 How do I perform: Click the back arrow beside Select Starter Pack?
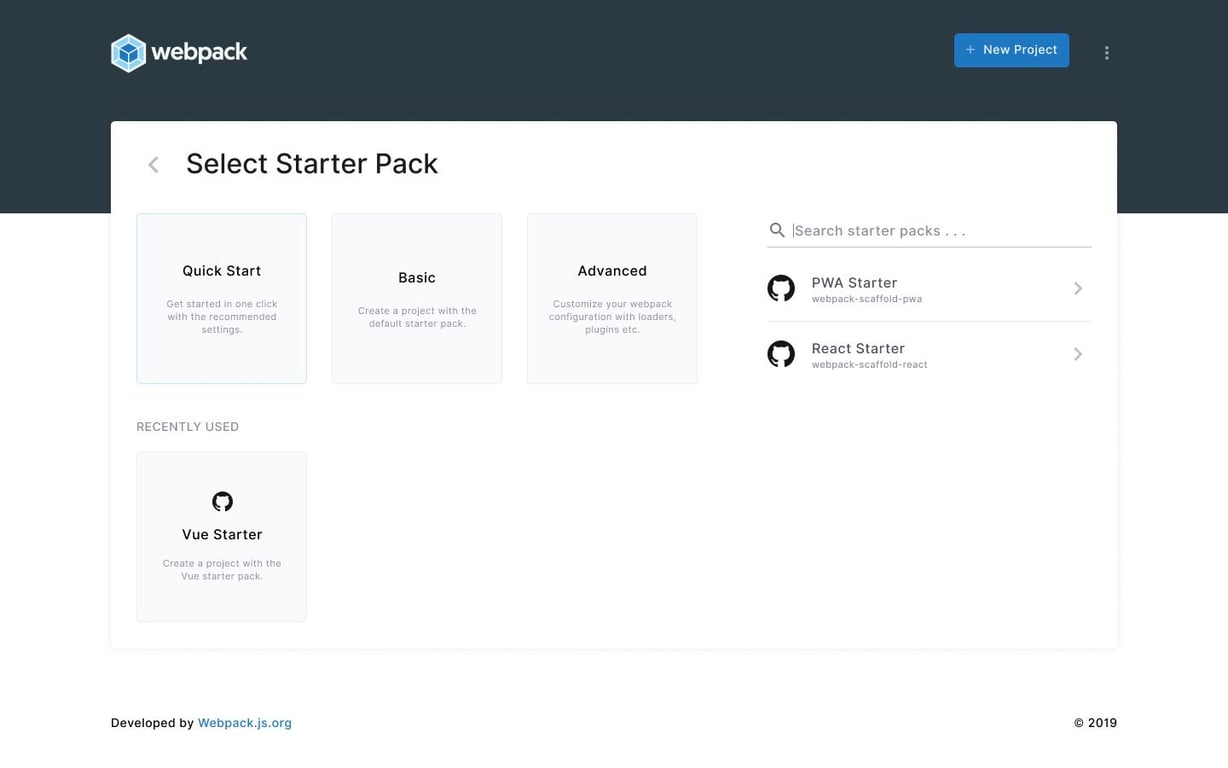(152, 163)
